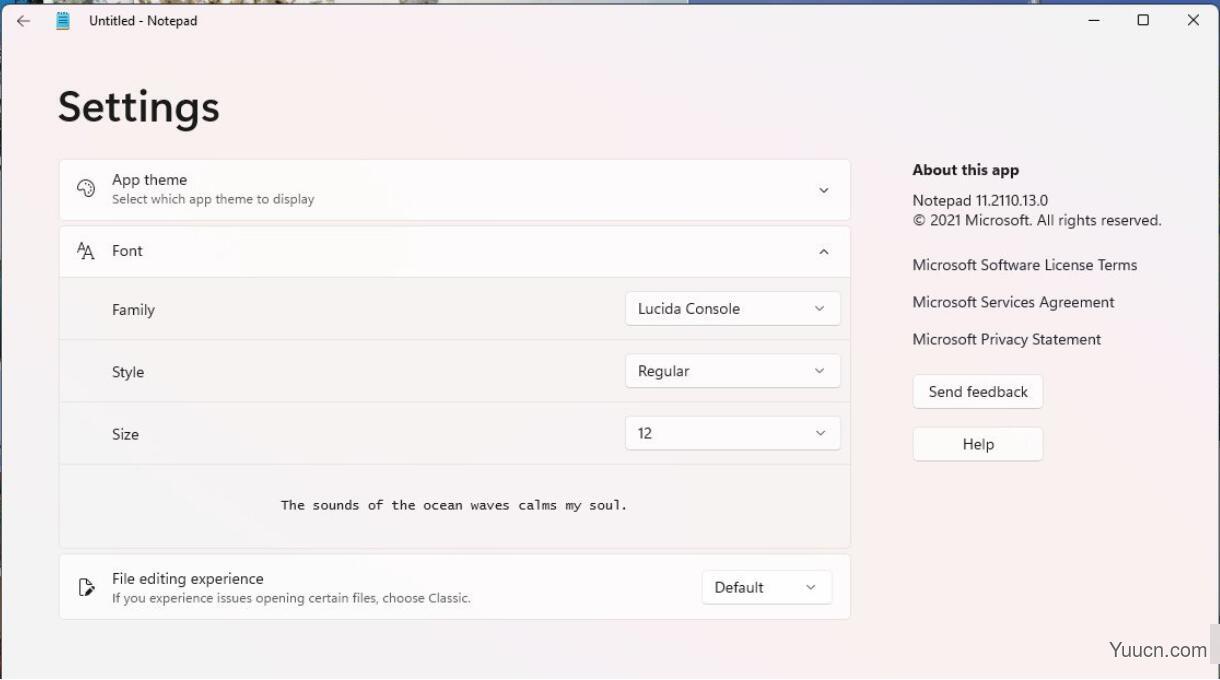The width and height of the screenshot is (1220, 680).
Task: Click the App theme title text
Action: pos(150,180)
